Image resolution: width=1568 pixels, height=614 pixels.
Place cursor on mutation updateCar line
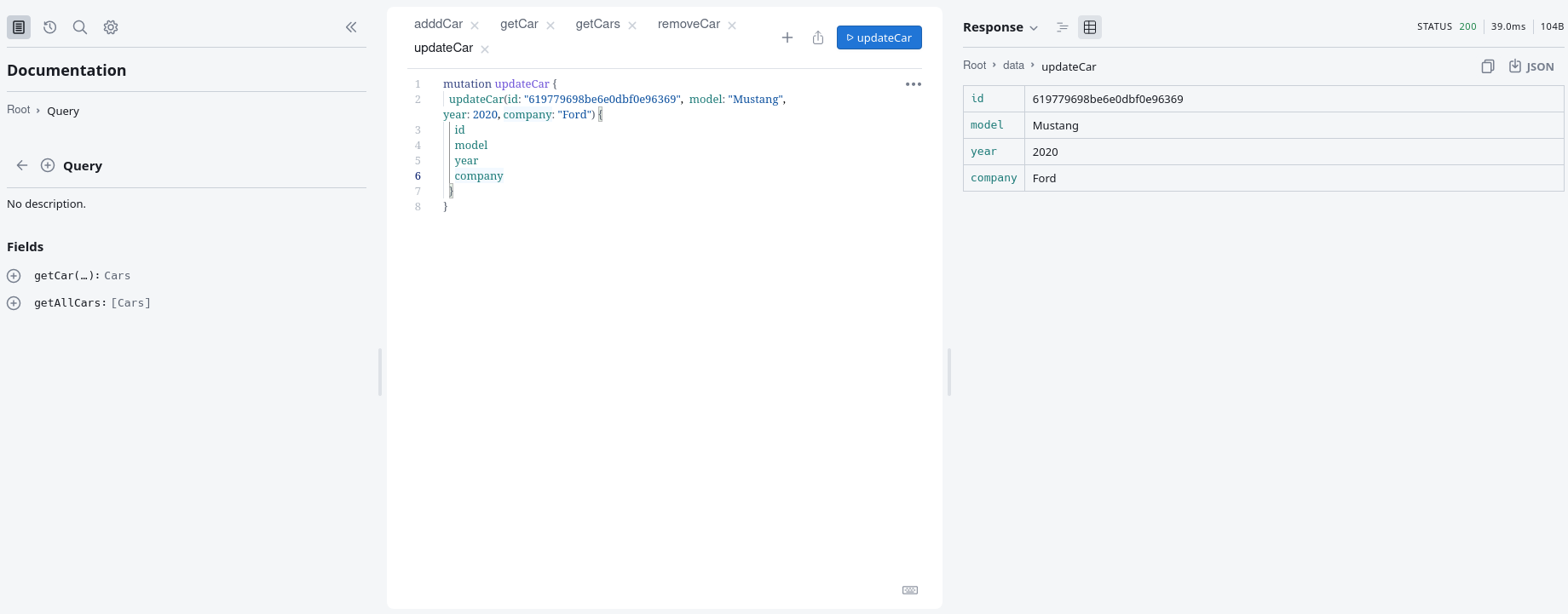pos(499,84)
